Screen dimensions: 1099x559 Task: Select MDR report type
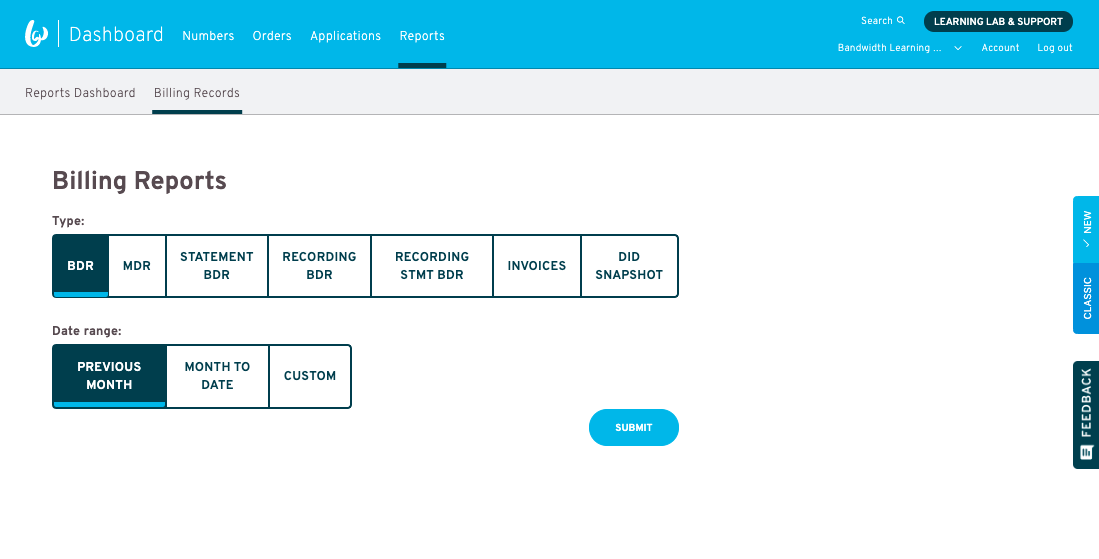point(137,266)
